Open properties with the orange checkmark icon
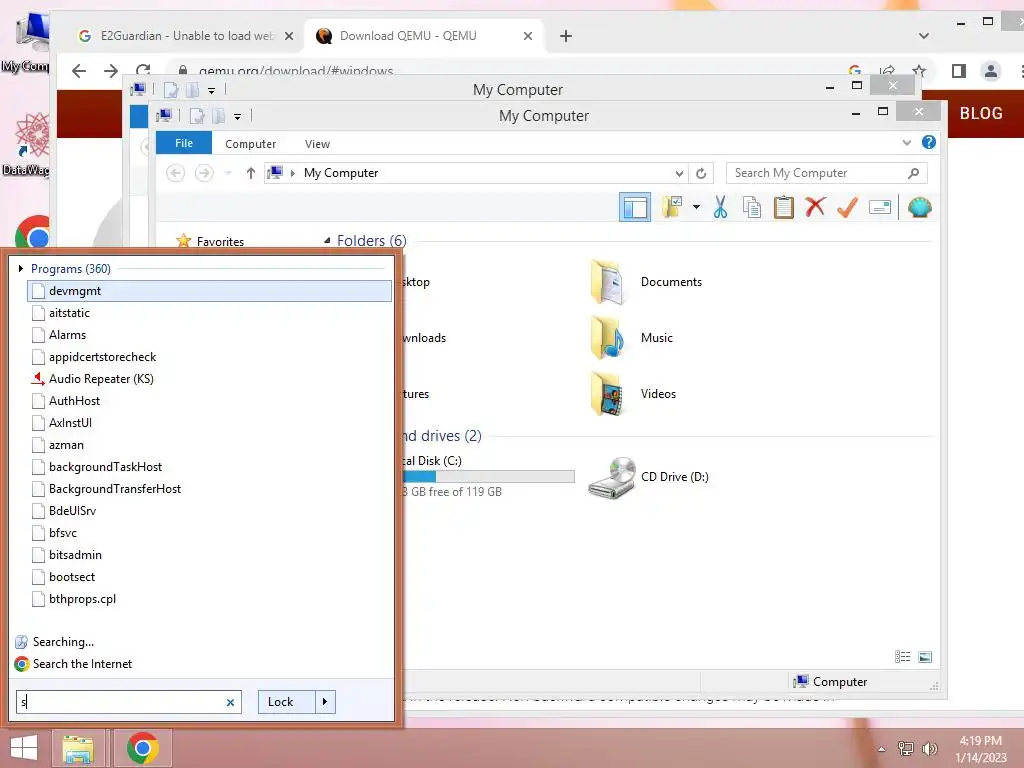1024x768 pixels. (847, 207)
